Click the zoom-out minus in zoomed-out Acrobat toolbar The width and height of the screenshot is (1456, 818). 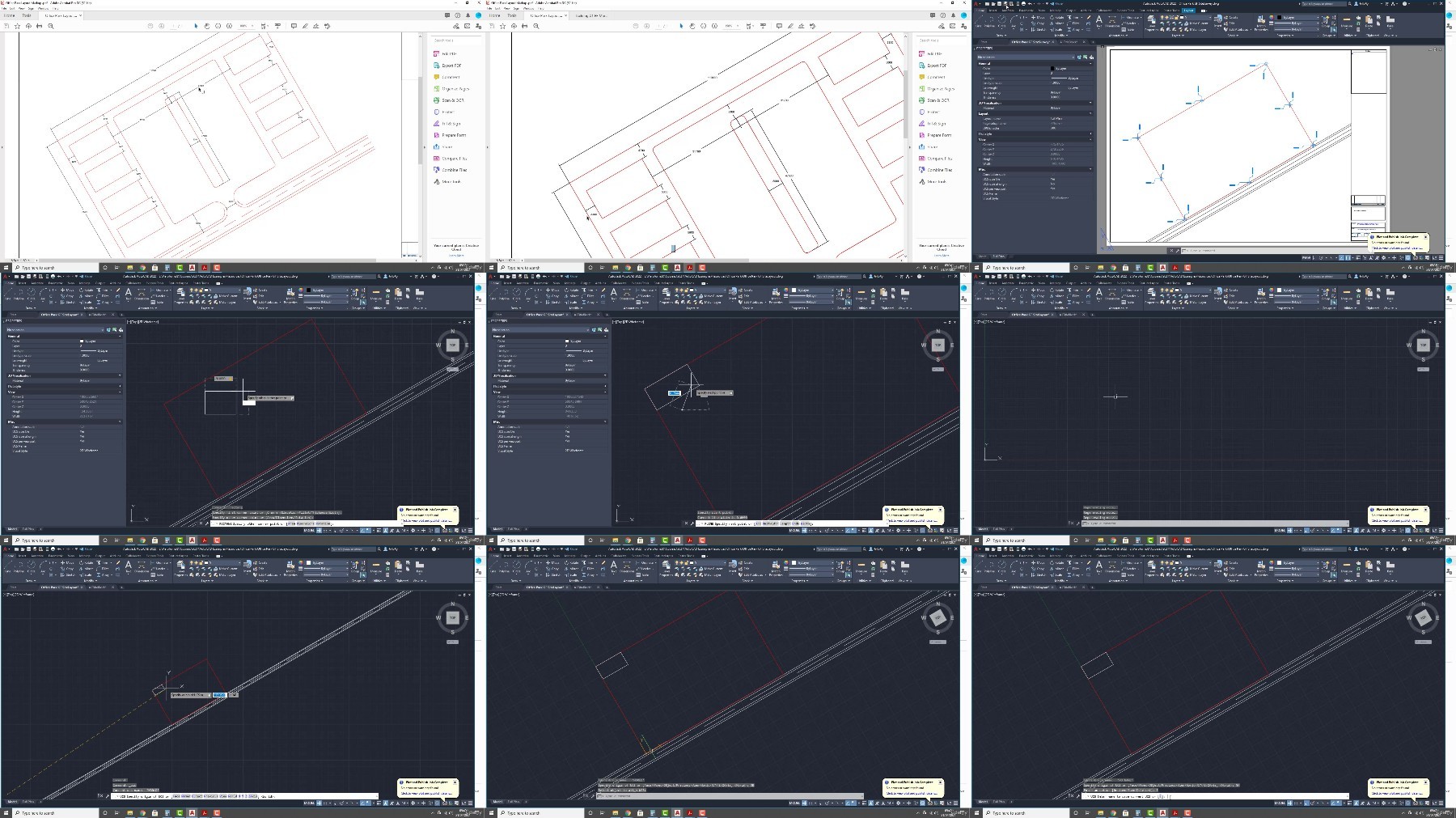pyautogui.click(x=218, y=26)
